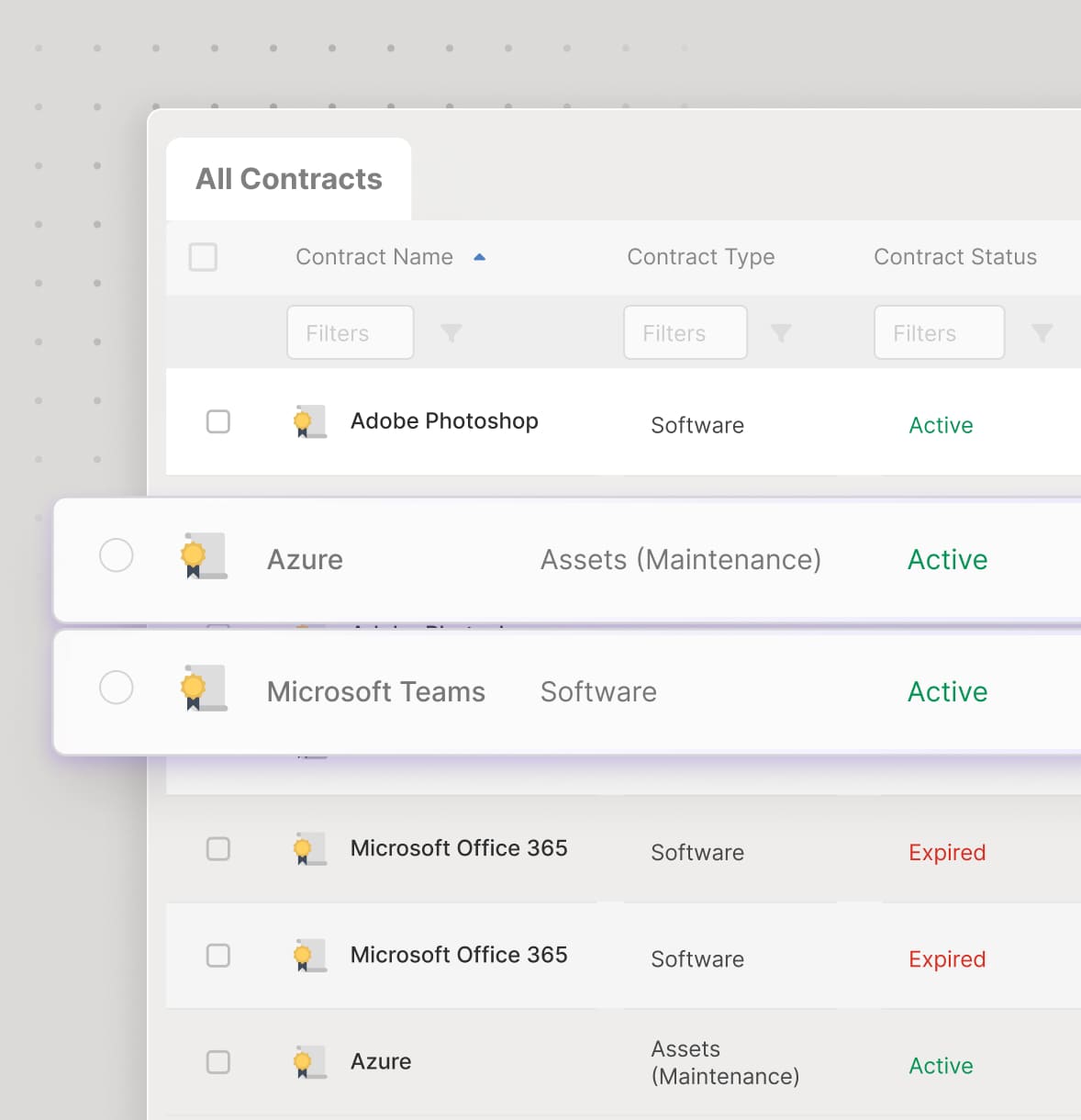This screenshot has width=1081, height=1120.
Task: Open the Adobe Photoshop contract
Action: pos(444,421)
